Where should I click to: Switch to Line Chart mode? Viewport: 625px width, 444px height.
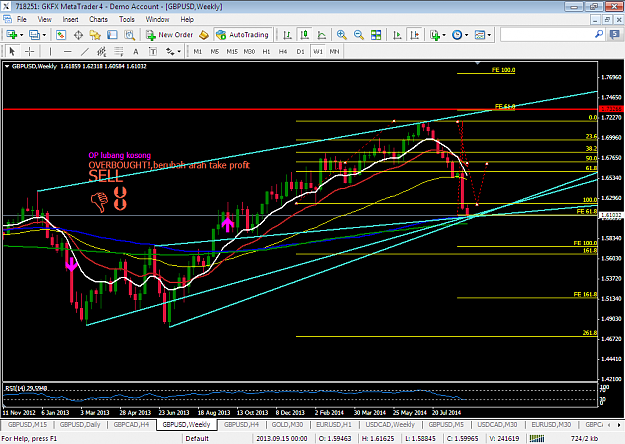pyautogui.click(x=322, y=35)
